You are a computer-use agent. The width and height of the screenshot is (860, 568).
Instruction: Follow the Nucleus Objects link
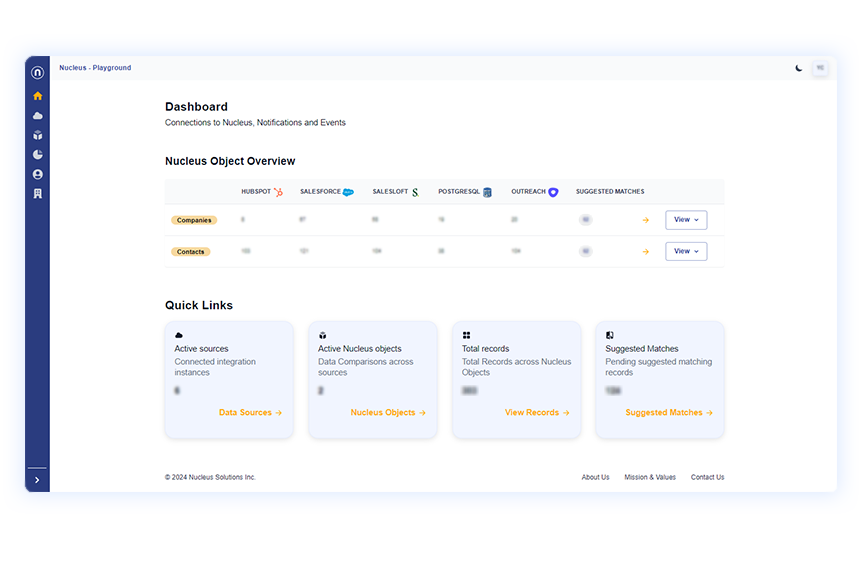pos(388,412)
